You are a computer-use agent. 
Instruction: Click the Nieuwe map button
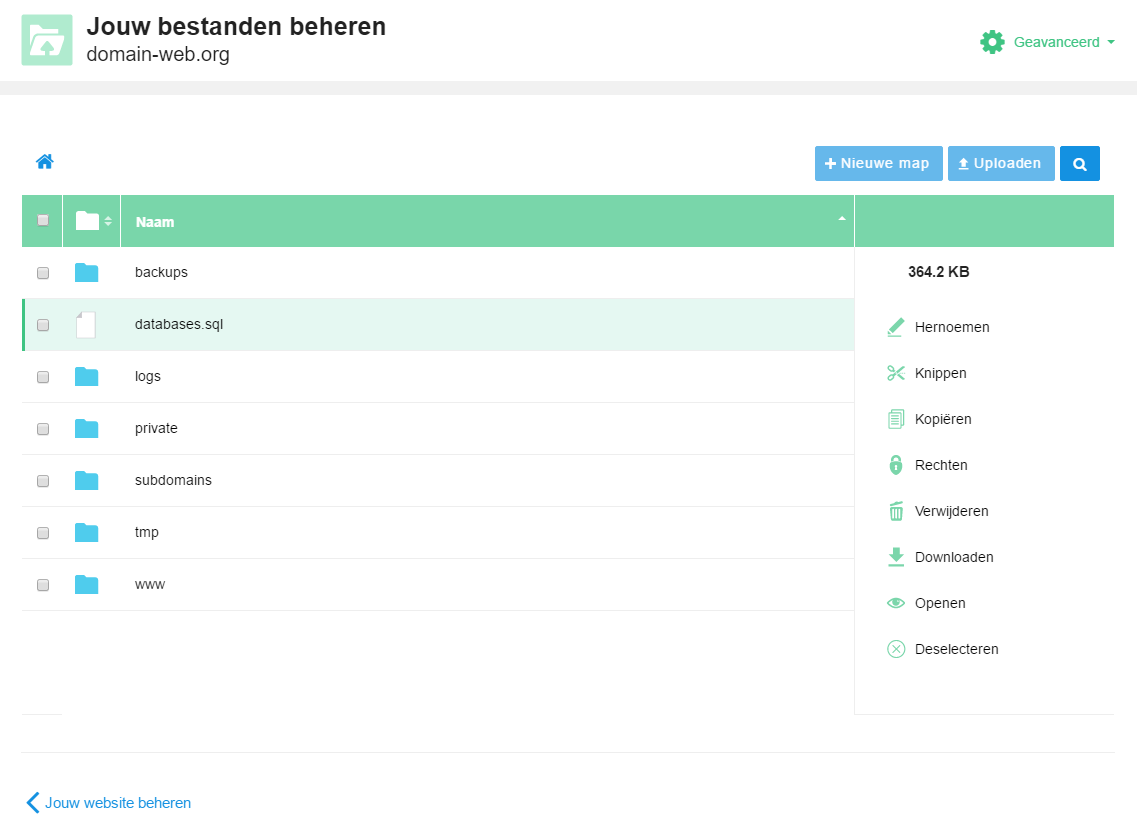coord(878,164)
